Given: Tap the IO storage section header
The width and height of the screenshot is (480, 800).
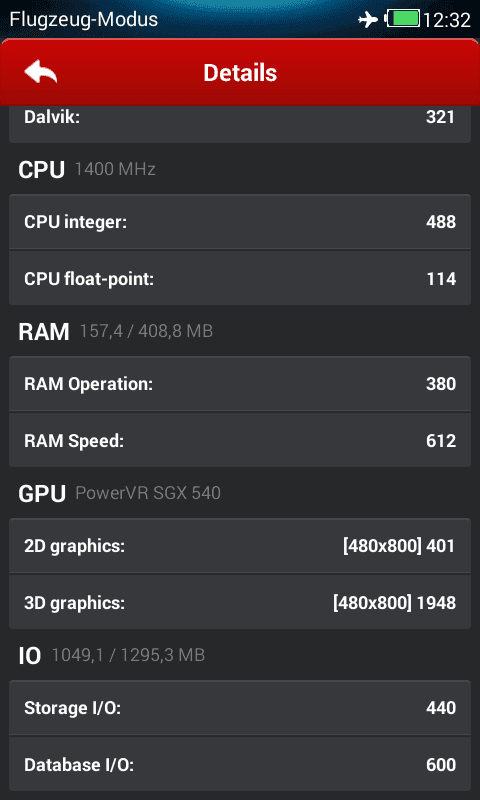Looking at the screenshot, I should click(x=111, y=655).
